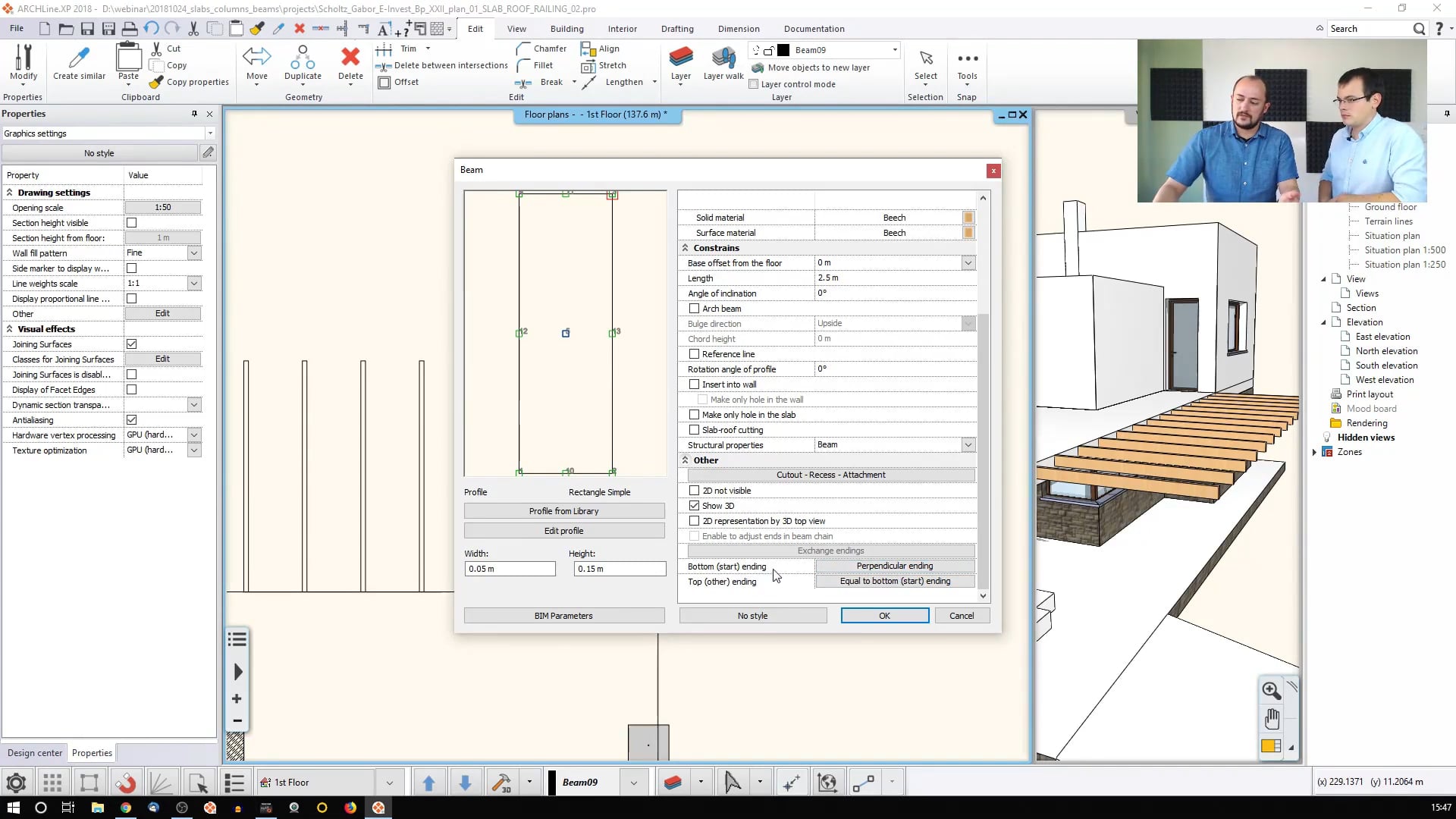Click the Width input field
Screen dimensions: 1456x819
point(510,569)
